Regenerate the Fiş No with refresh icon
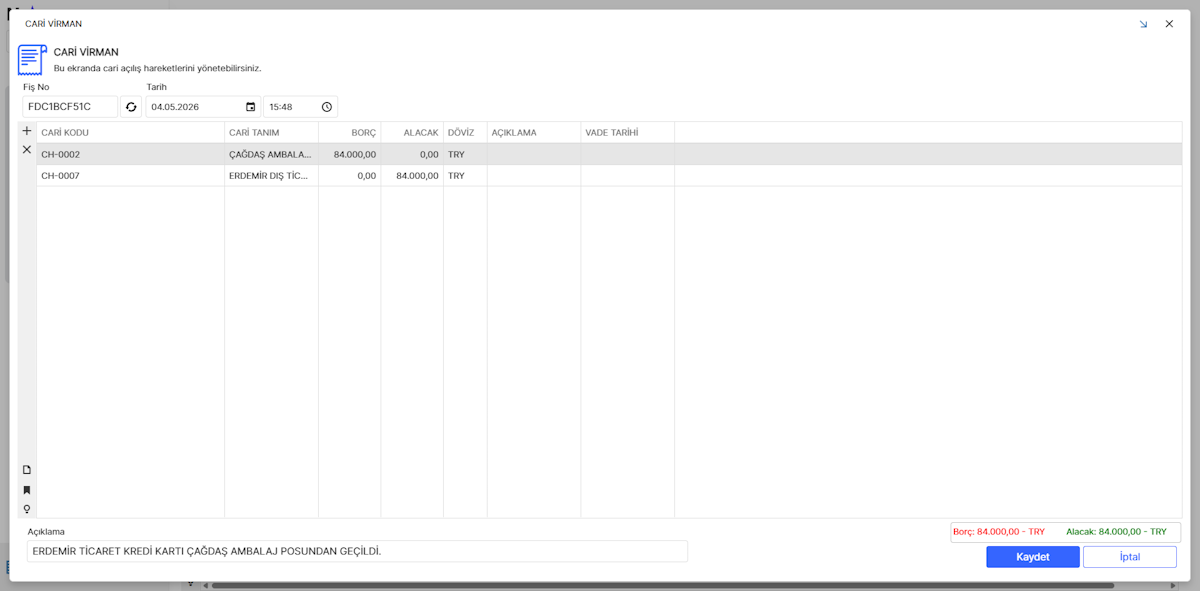 click(131, 107)
